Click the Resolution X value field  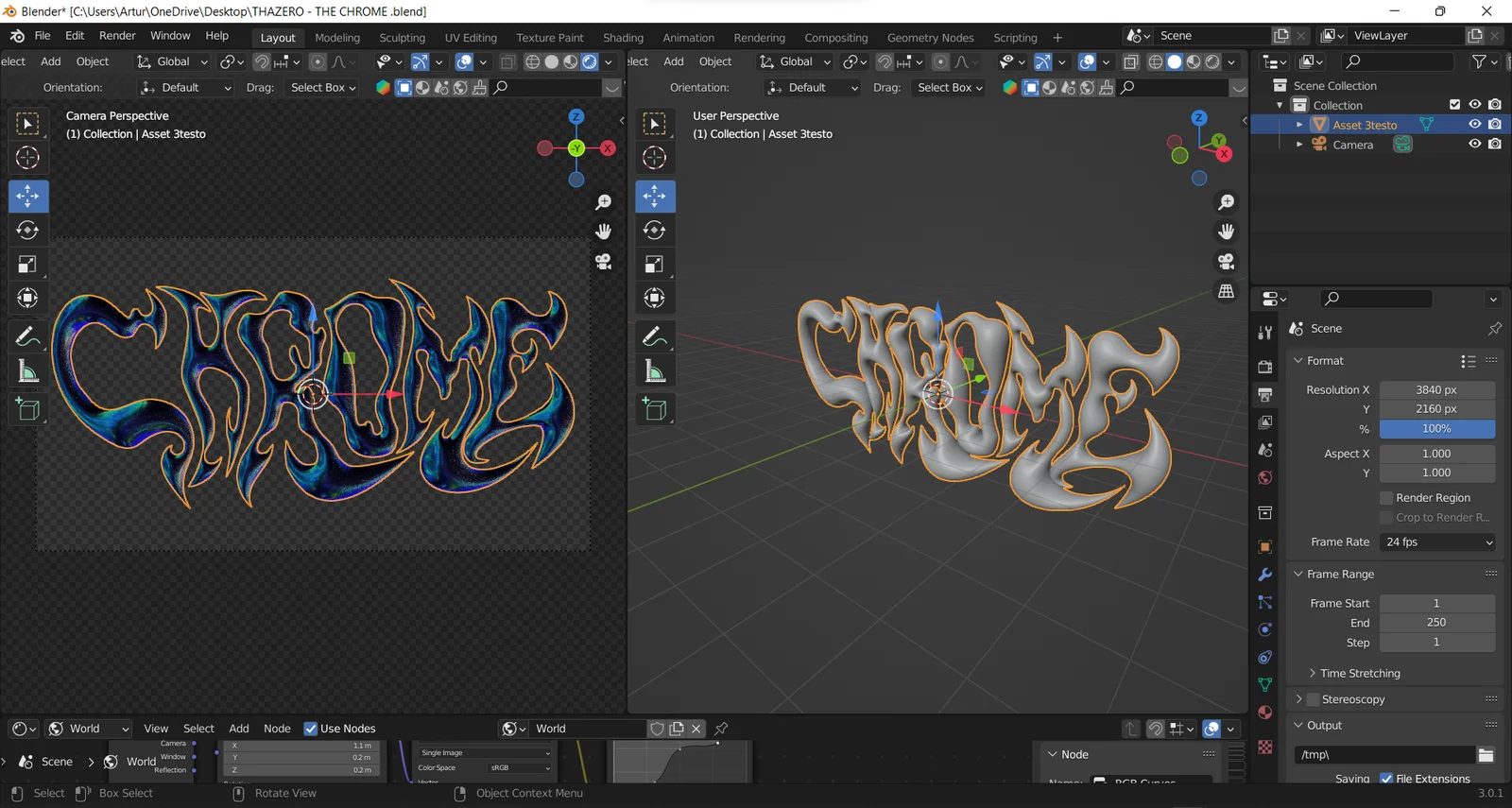click(x=1436, y=390)
